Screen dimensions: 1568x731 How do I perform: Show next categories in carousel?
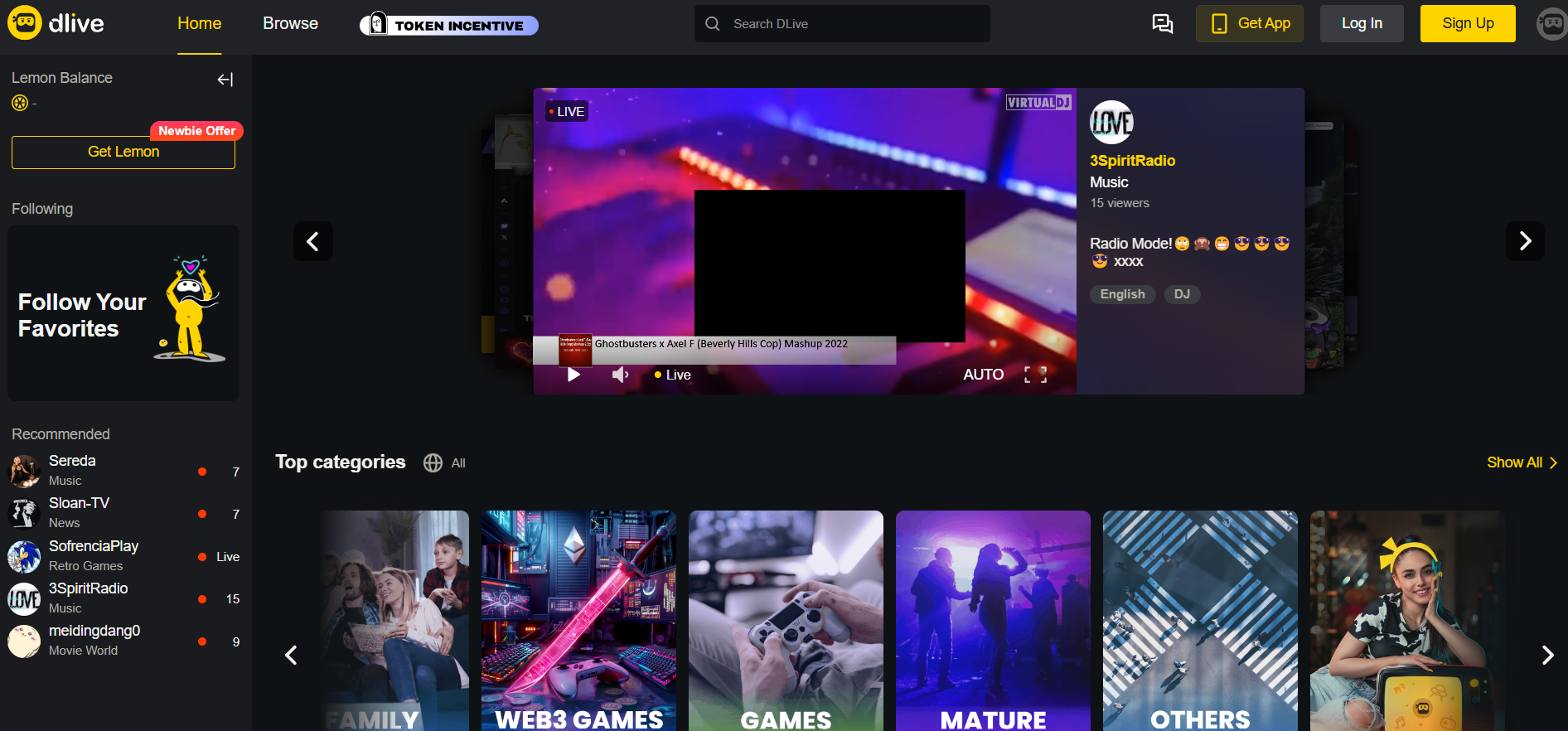(x=1547, y=655)
